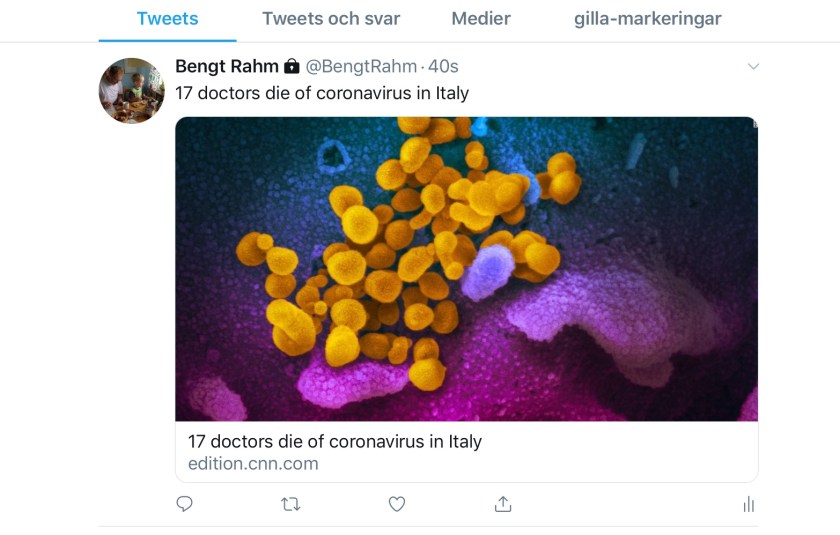Expand the tweet options chevron
Screen dimensions: 840x535
pyautogui.click(x=754, y=67)
